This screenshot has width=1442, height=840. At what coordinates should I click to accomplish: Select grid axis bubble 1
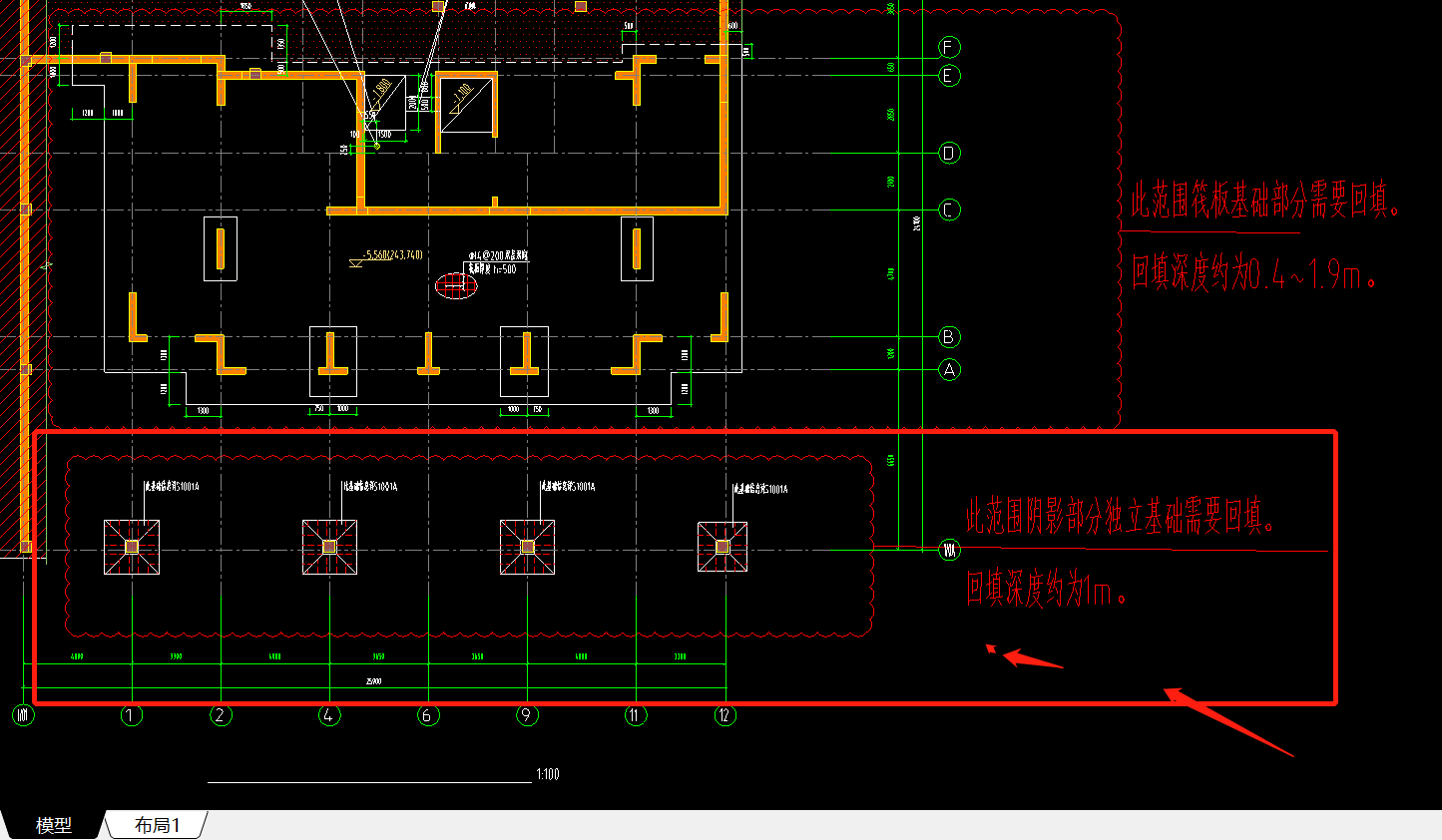click(x=132, y=715)
